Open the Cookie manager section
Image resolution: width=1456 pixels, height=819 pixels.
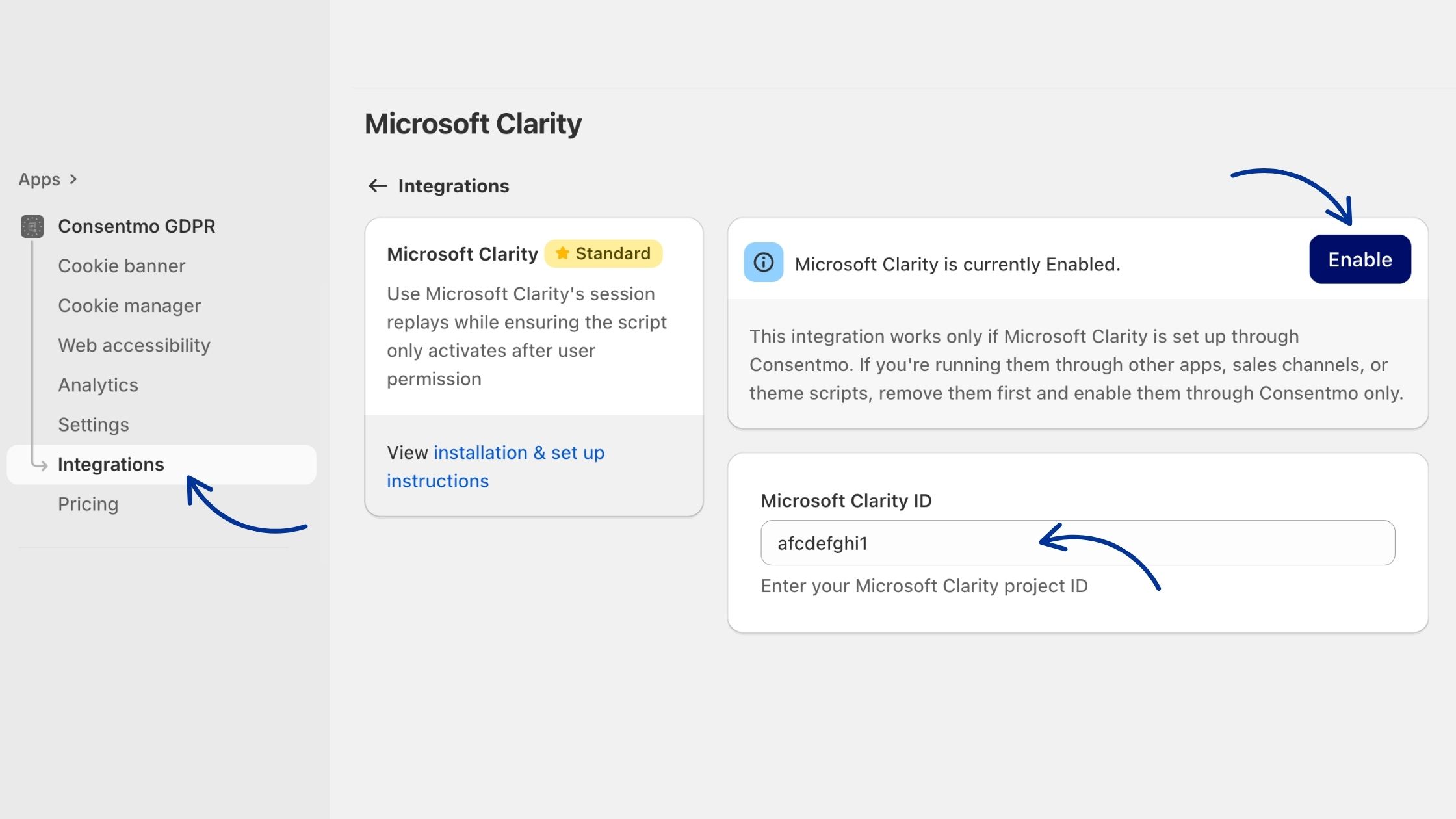[x=129, y=305]
